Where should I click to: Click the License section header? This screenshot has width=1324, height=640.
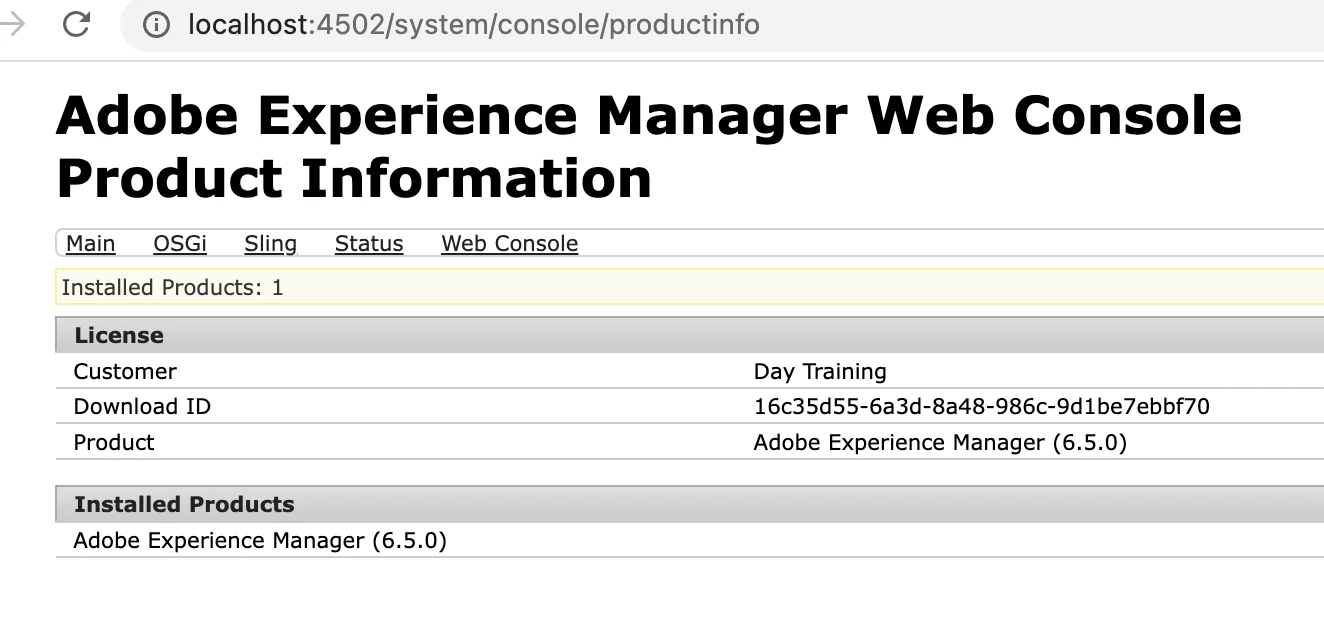[x=690, y=335]
